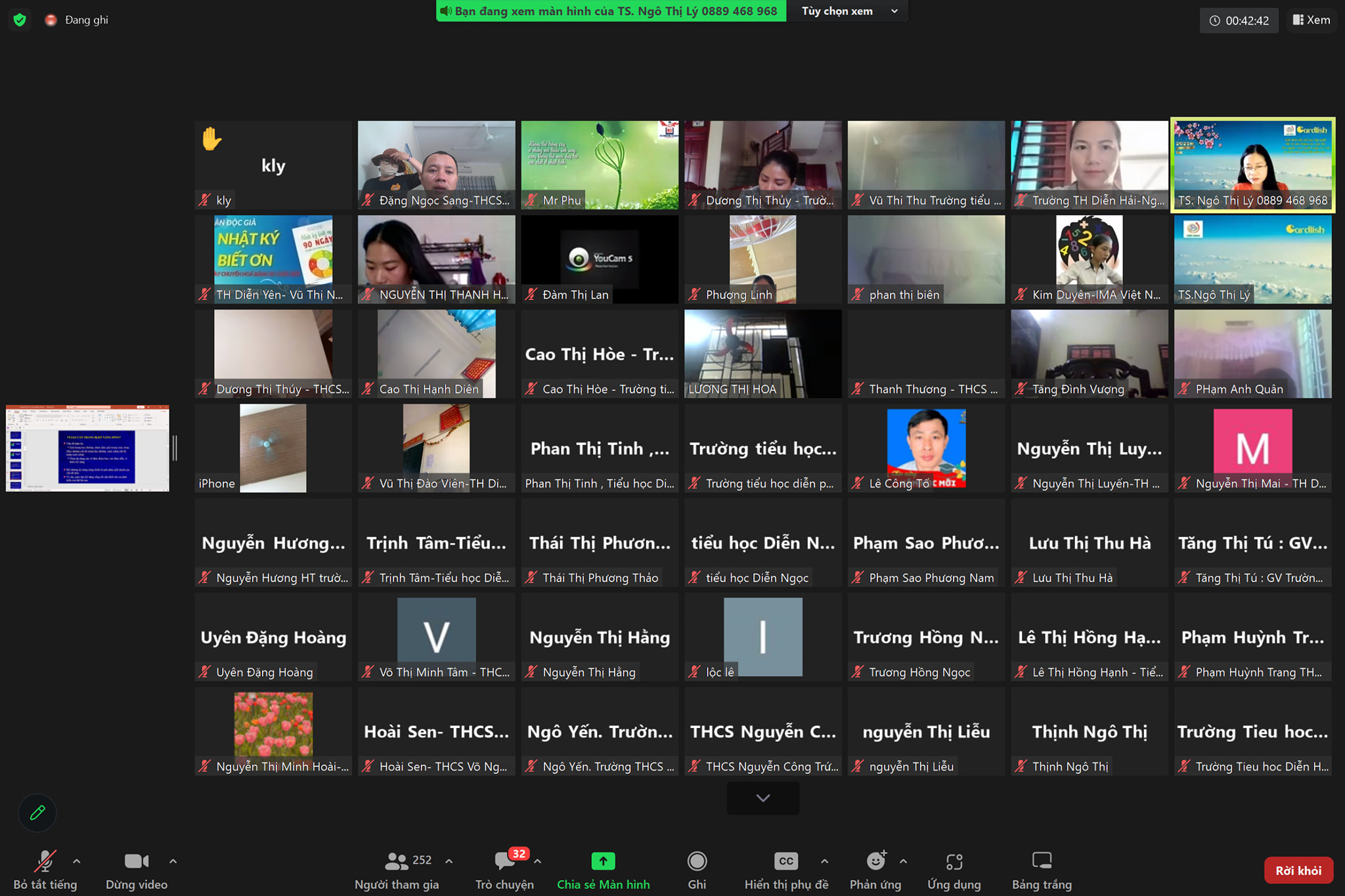This screenshot has width=1345, height=896.
Task: Select Nguyễn Thị Minh Hoài flower tile
Action: coord(273,731)
